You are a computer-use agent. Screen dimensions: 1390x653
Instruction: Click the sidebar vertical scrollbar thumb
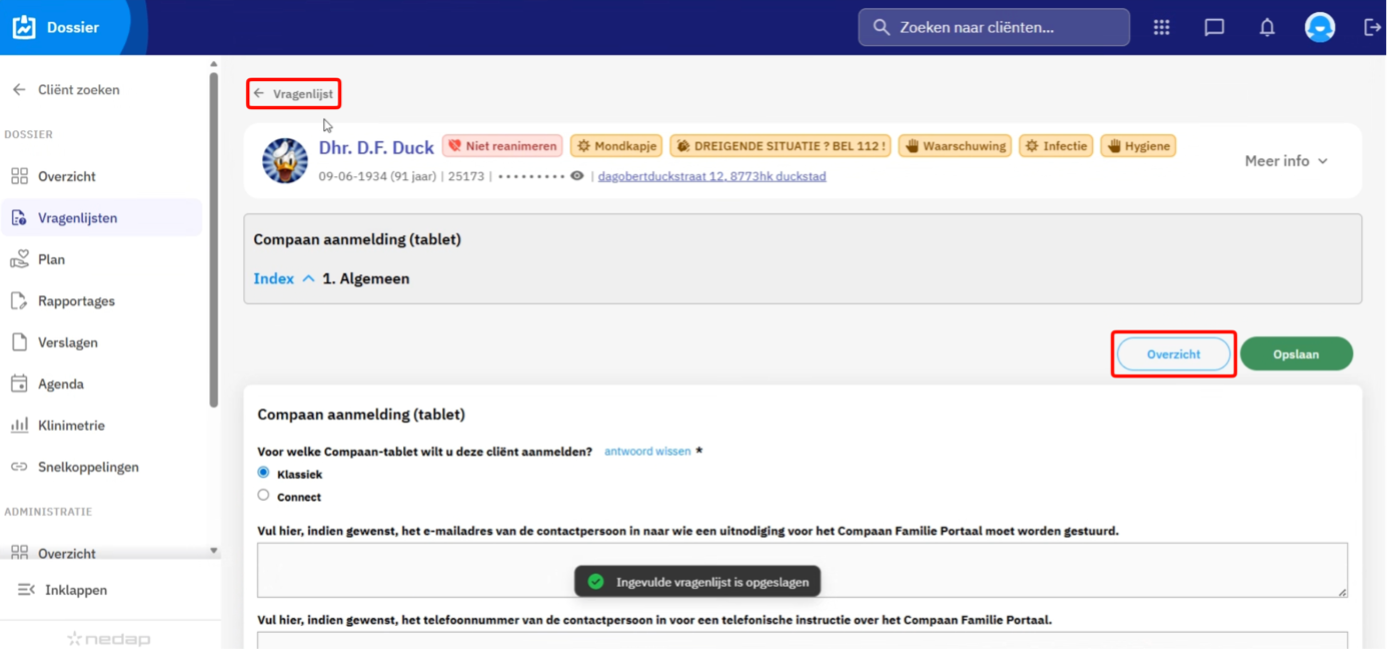click(213, 240)
